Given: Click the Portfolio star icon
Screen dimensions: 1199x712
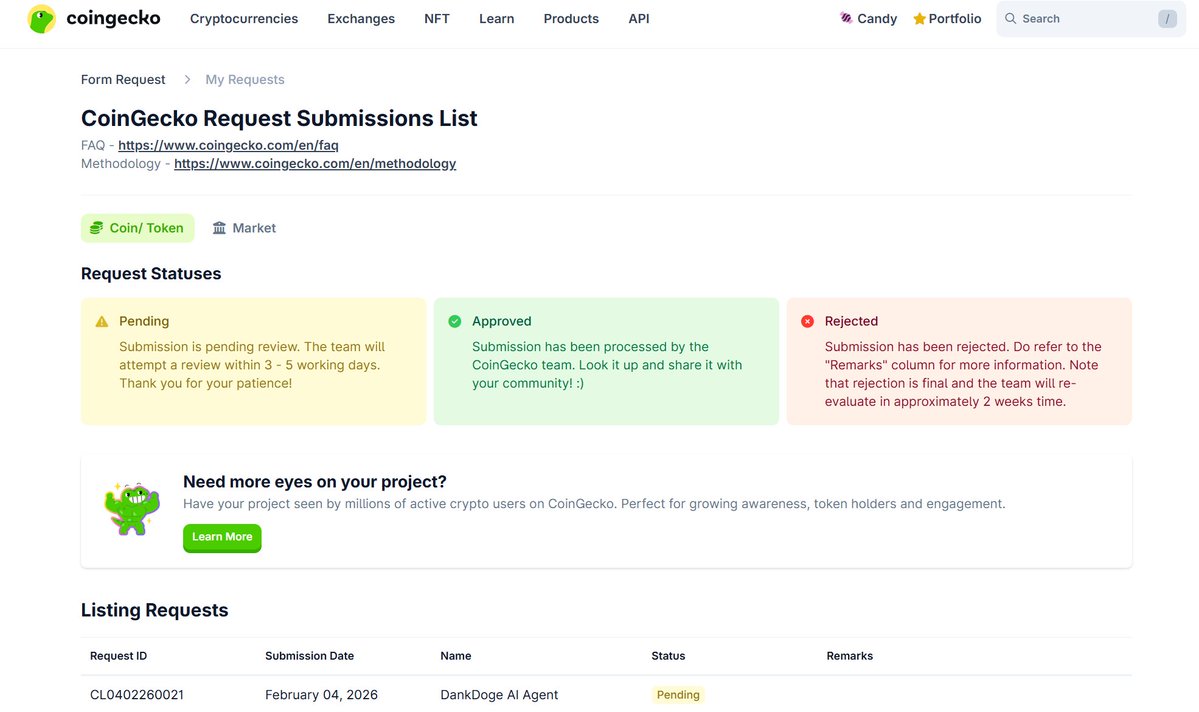Looking at the screenshot, I should point(919,18).
